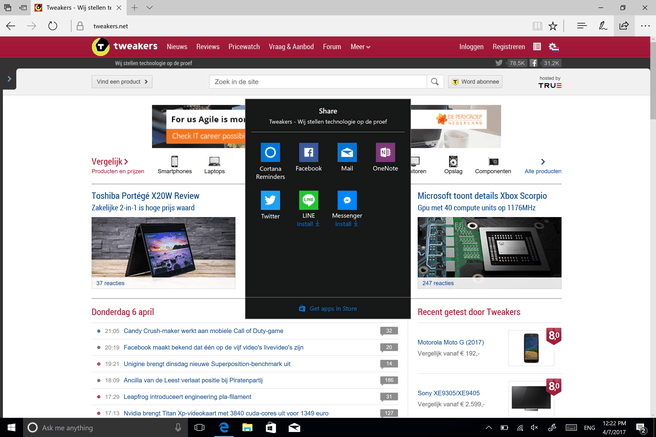Screen dimensions: 656x437
Task: Show tabs you've set aside
Action: (x=8, y=8)
